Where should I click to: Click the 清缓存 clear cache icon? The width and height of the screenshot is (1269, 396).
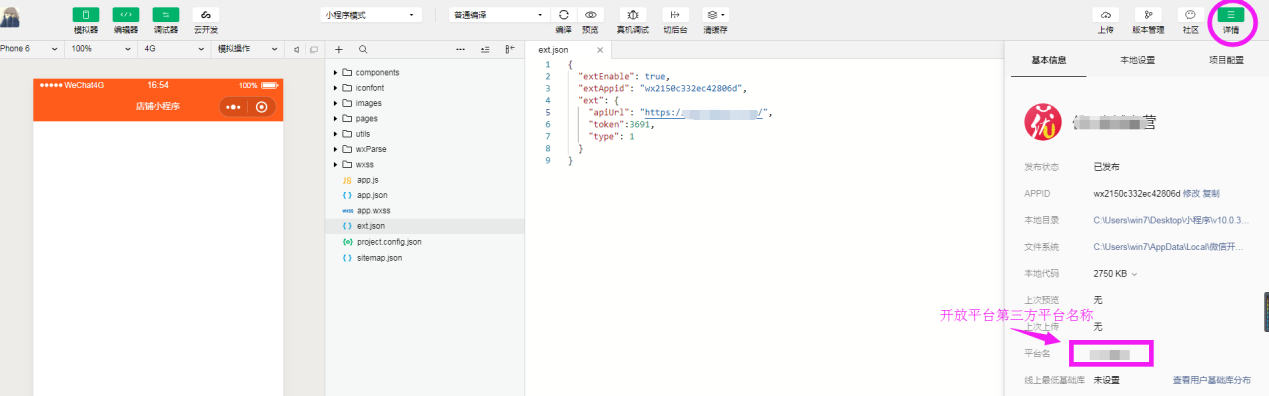[x=715, y=15]
